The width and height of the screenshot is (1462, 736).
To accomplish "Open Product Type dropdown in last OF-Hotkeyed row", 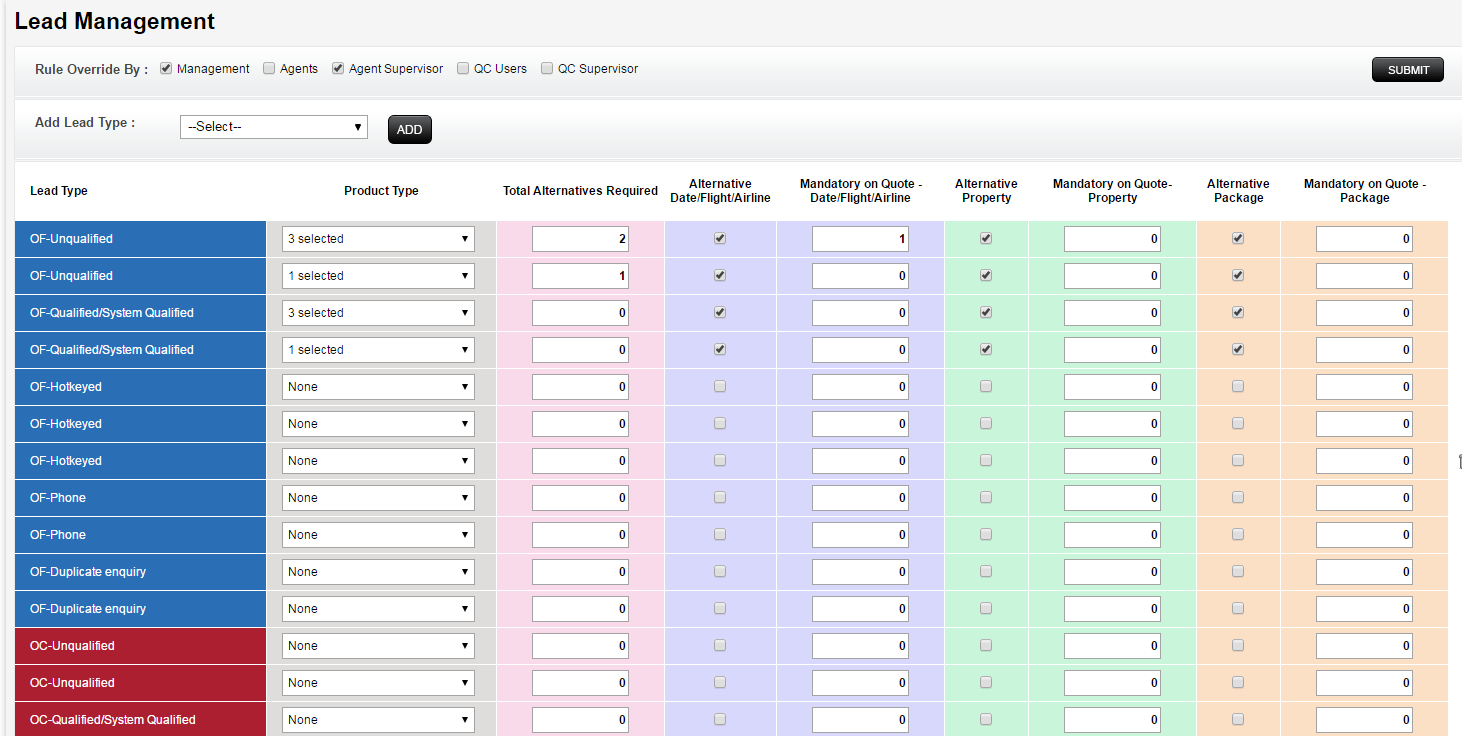I will (x=378, y=461).
